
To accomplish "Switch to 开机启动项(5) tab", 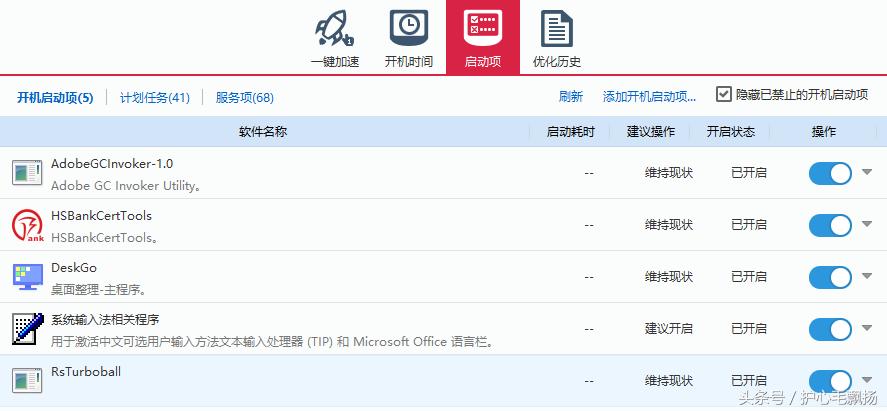I will [55, 97].
